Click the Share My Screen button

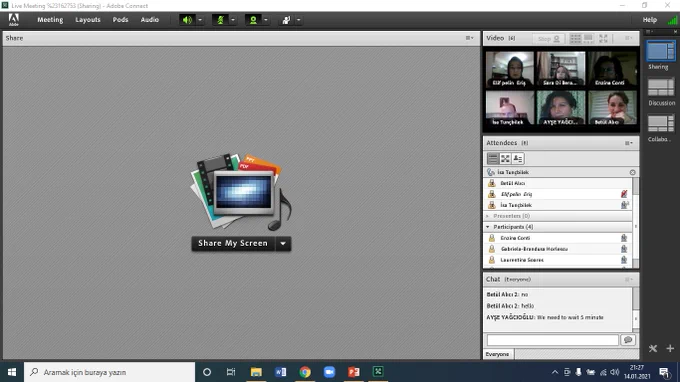[x=233, y=243]
